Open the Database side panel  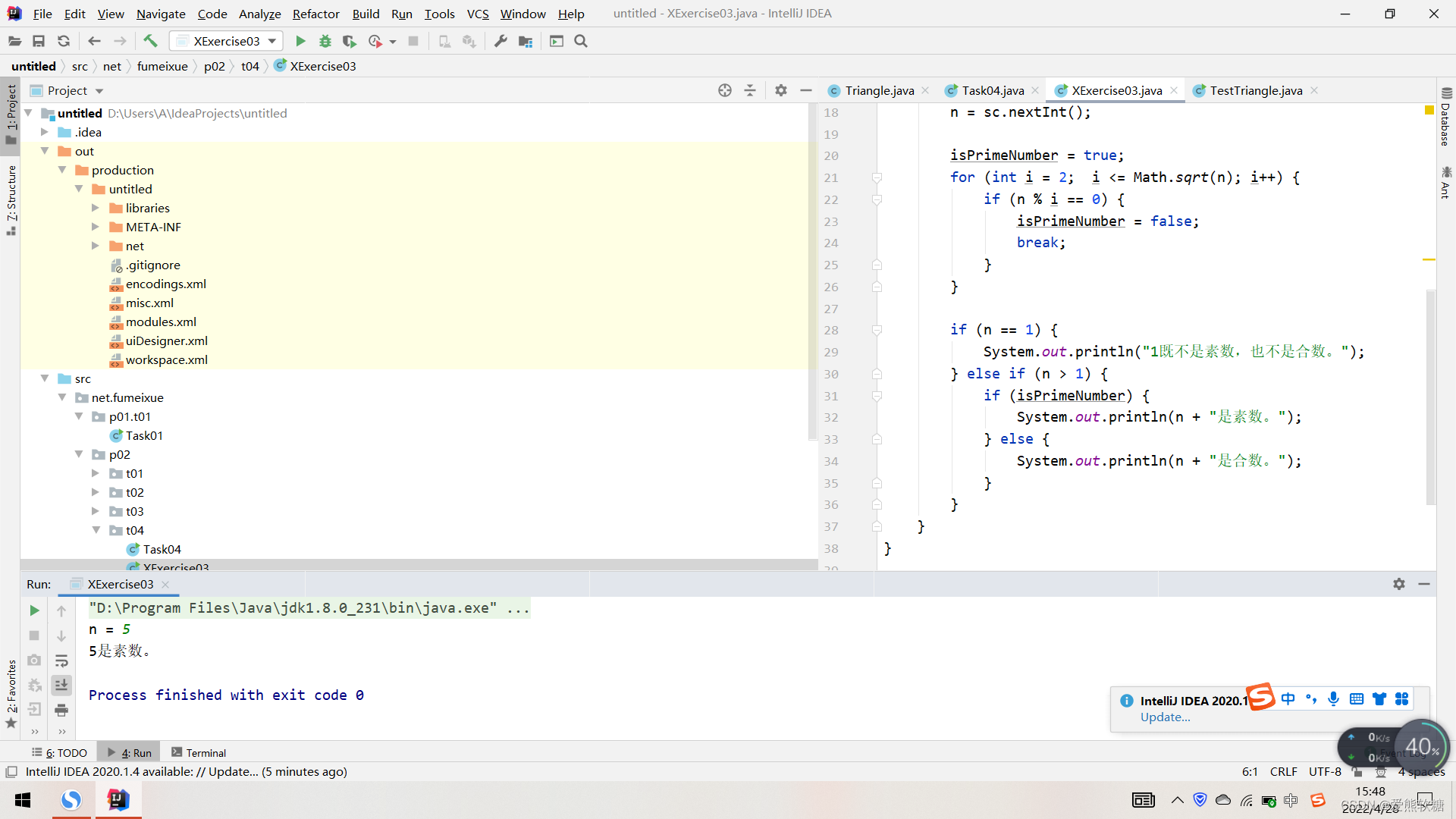pos(1446,118)
